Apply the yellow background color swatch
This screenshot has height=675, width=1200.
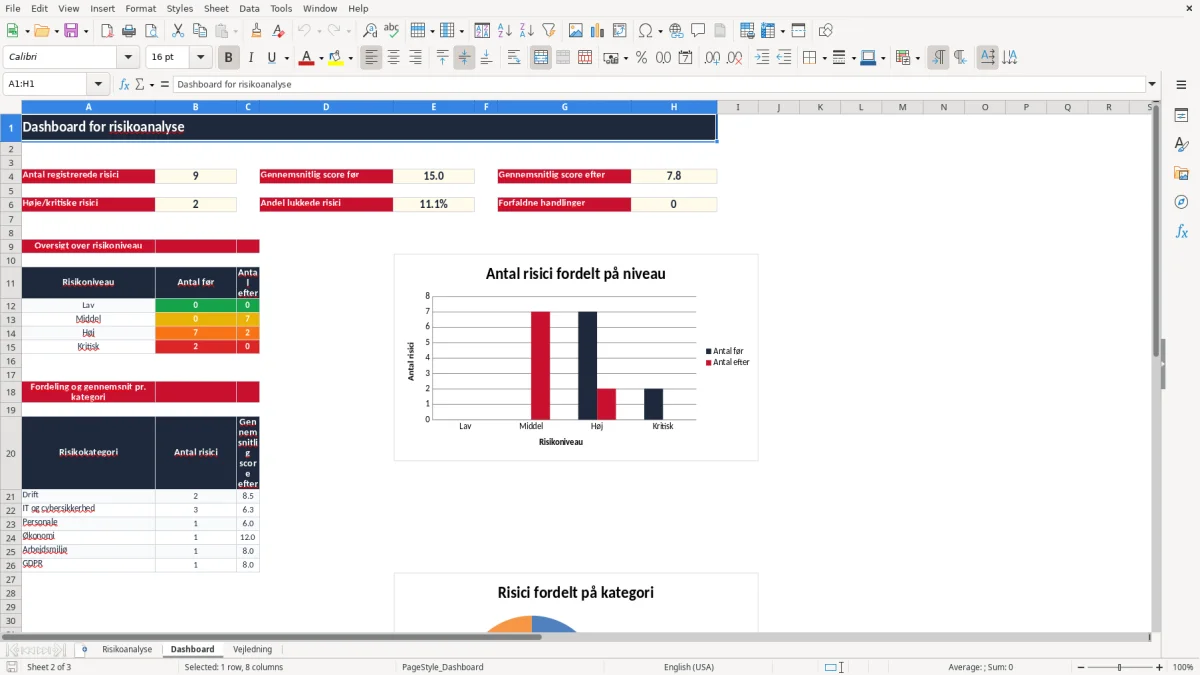click(x=335, y=58)
